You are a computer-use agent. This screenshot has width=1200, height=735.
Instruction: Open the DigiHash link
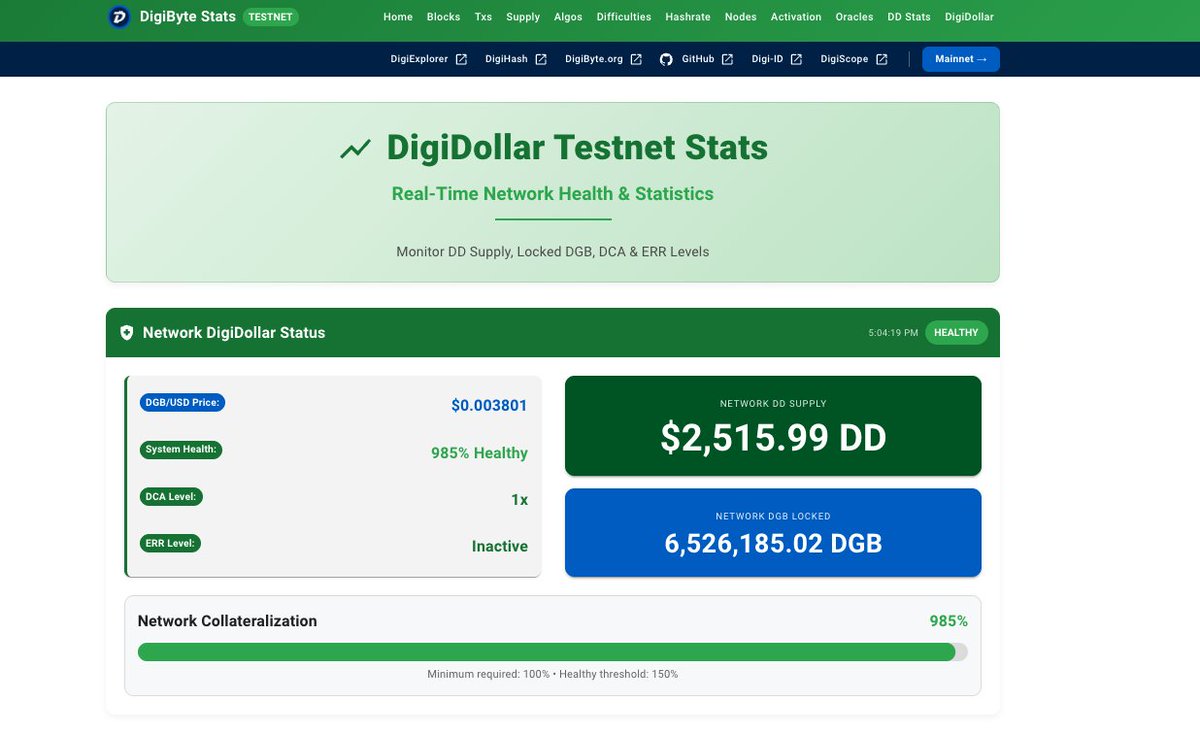(x=506, y=59)
